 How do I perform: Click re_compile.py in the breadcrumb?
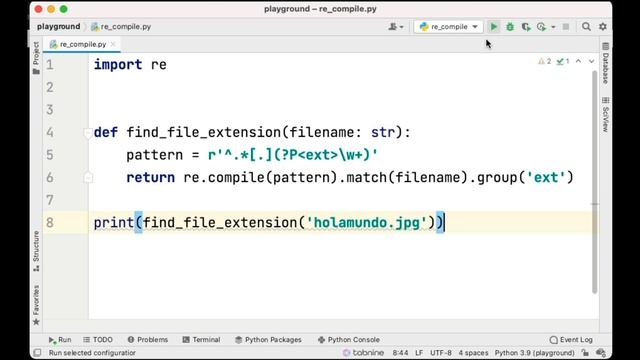click(x=121, y=27)
